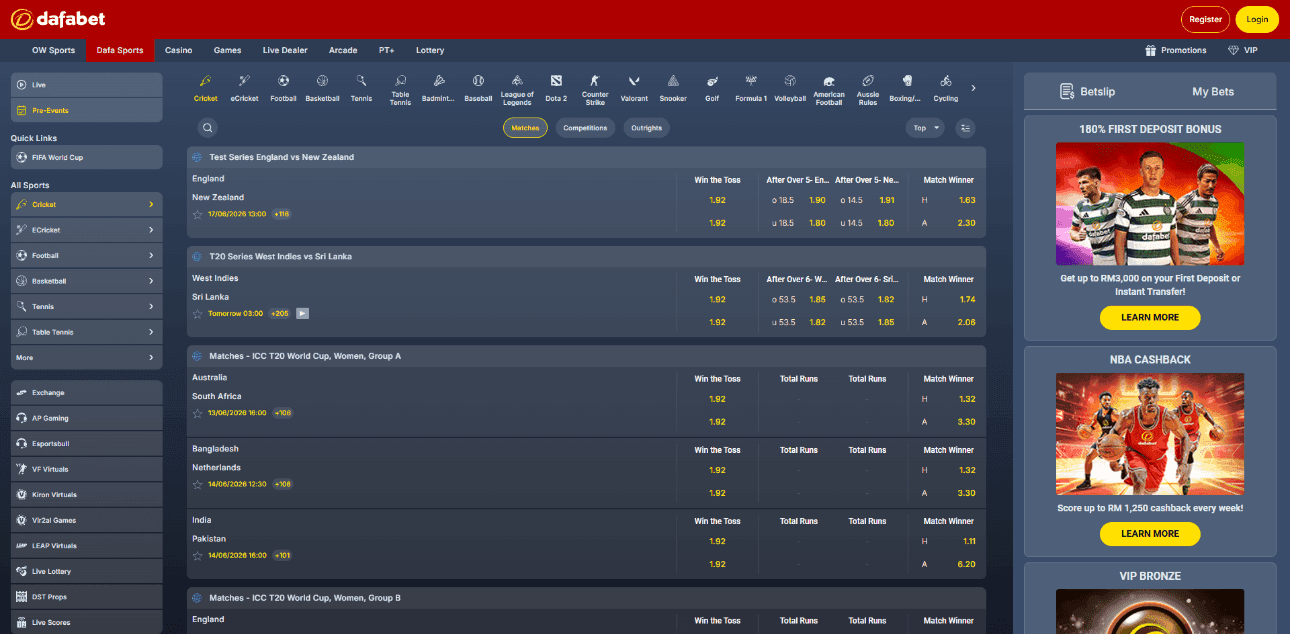Open +205 markets for West Indies match
Viewport: 1290px width, 634px height.
279,313
